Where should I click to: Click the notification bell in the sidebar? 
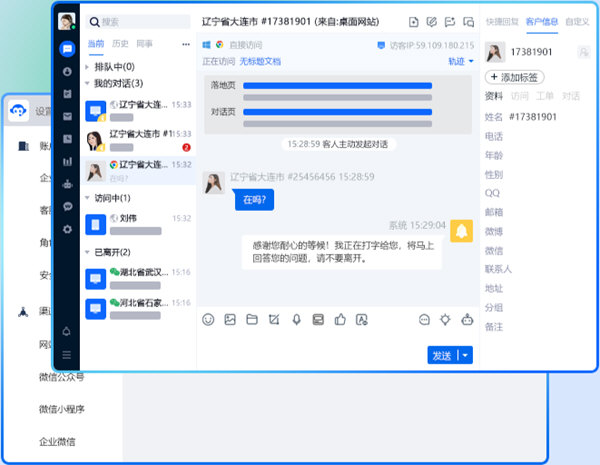67,331
